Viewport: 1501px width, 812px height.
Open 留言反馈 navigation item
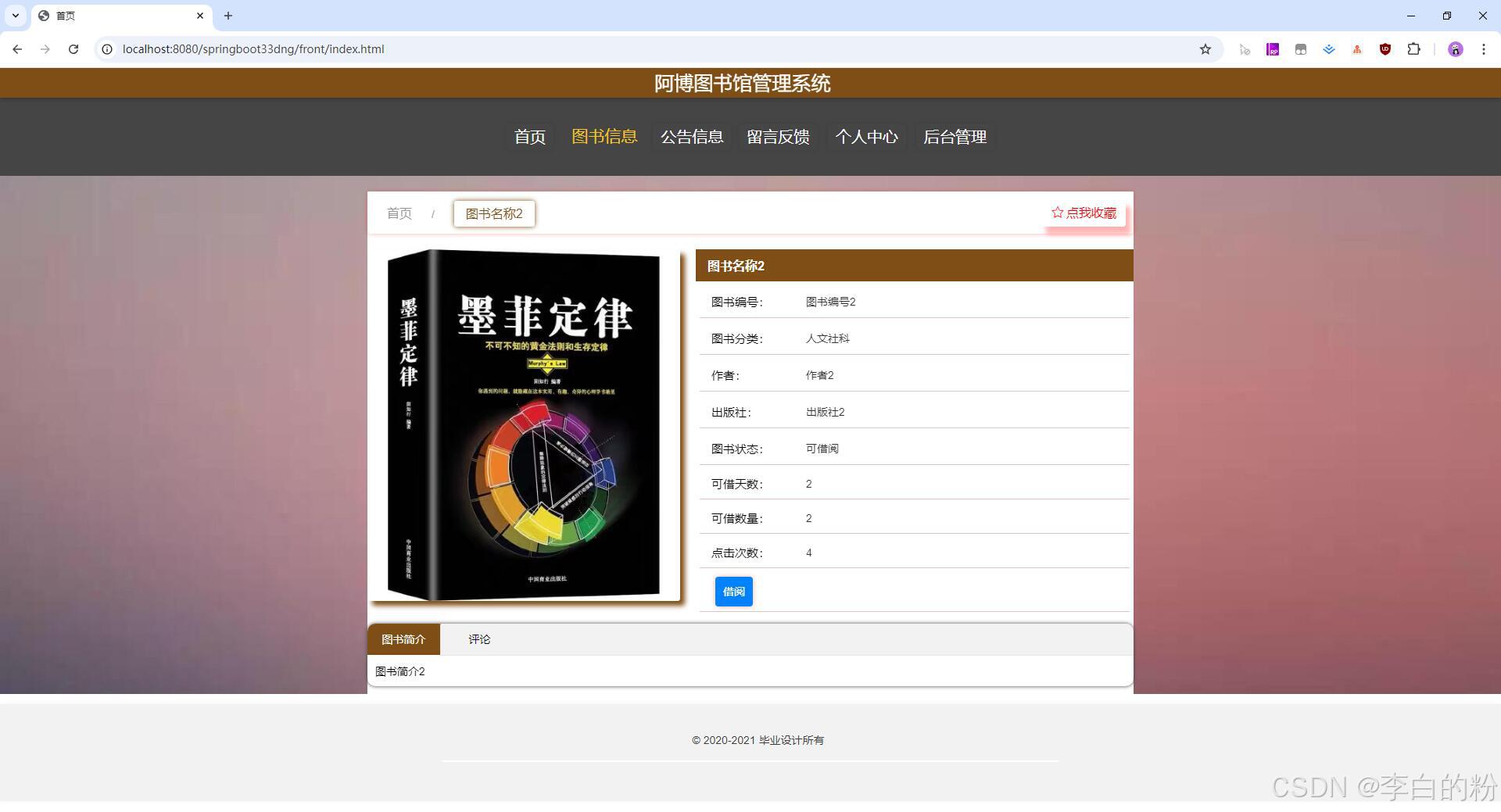tap(778, 137)
